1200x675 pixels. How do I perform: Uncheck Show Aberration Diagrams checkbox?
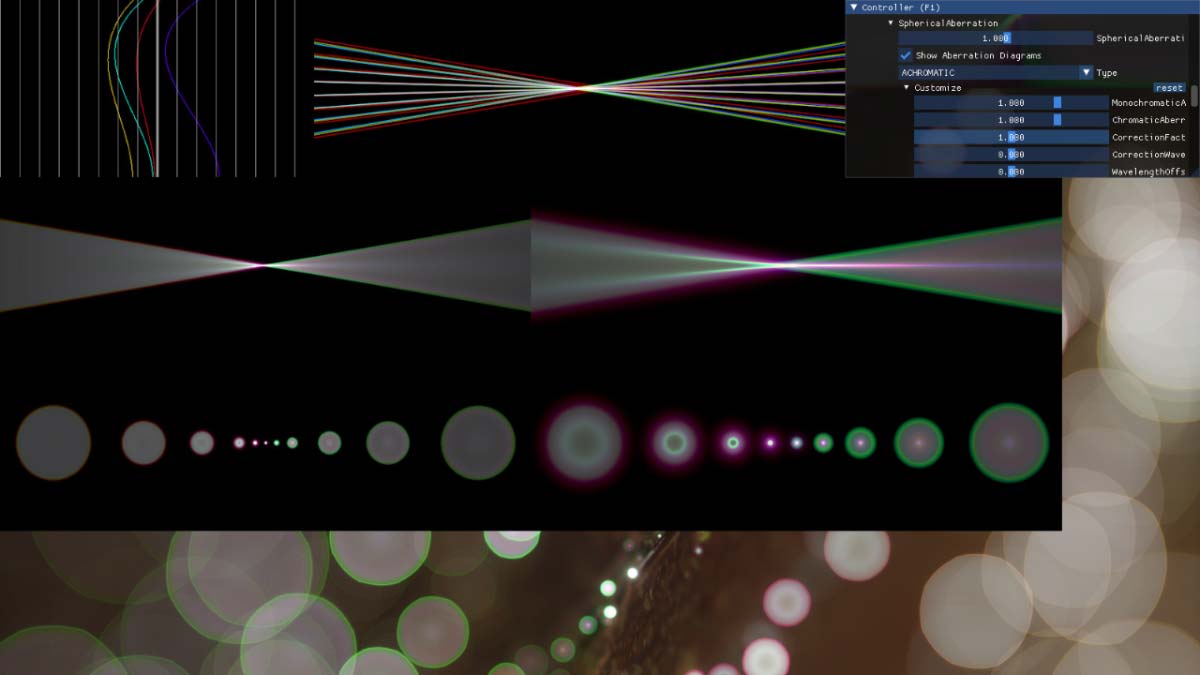point(906,55)
